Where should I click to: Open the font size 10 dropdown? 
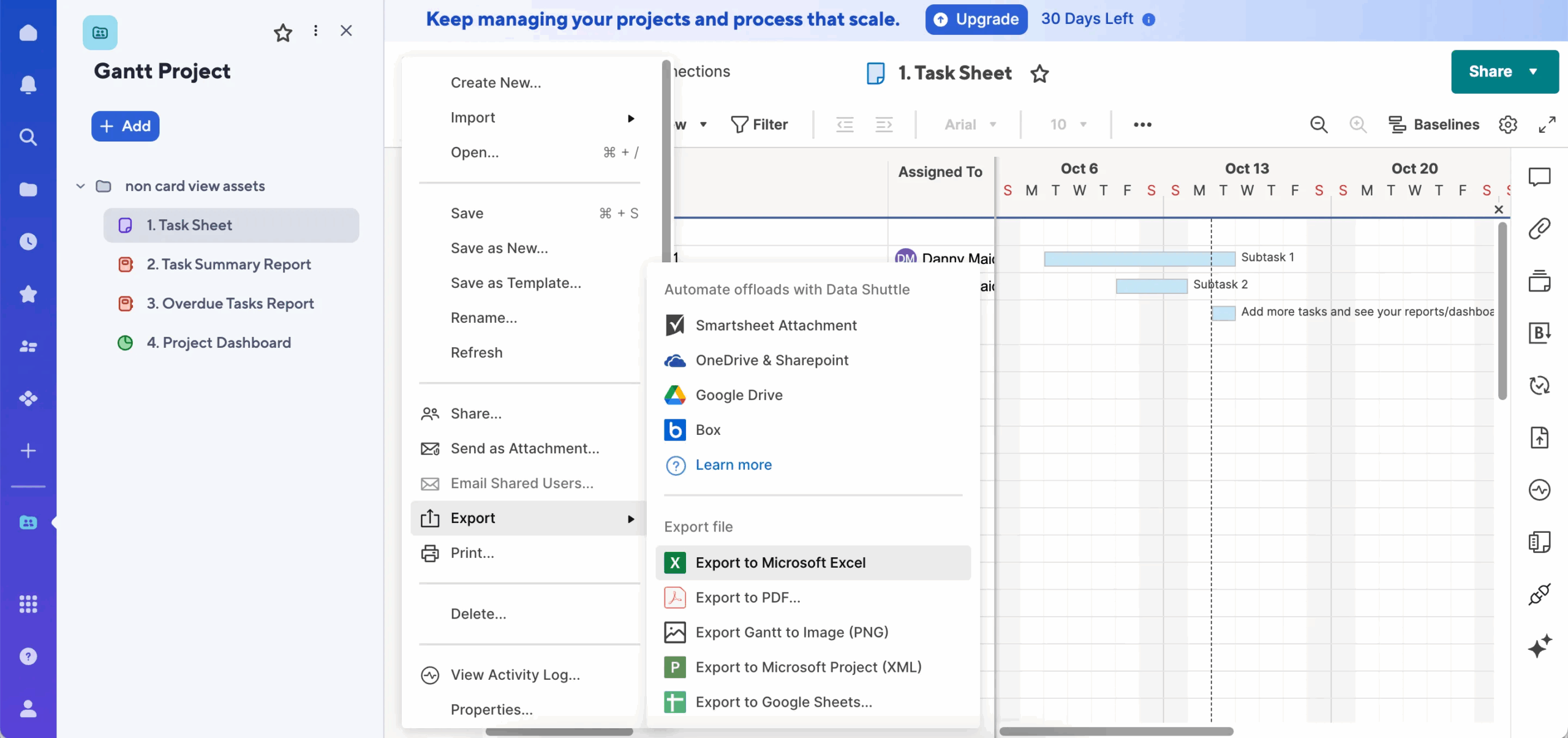tap(1066, 124)
